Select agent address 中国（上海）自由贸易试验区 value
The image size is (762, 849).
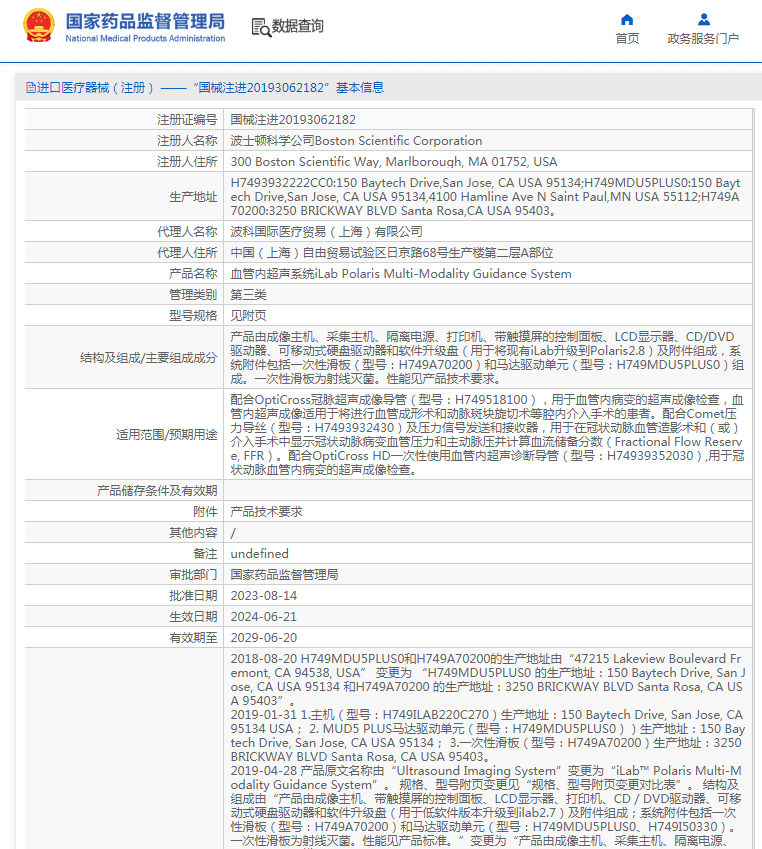(392, 253)
